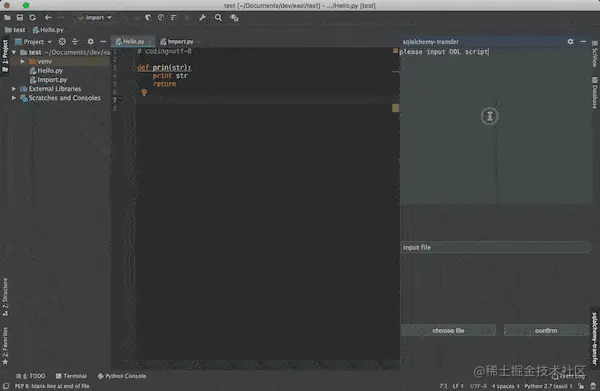The width and height of the screenshot is (600, 391).
Task: Expand Scratches and Consoles node
Action: [14, 98]
